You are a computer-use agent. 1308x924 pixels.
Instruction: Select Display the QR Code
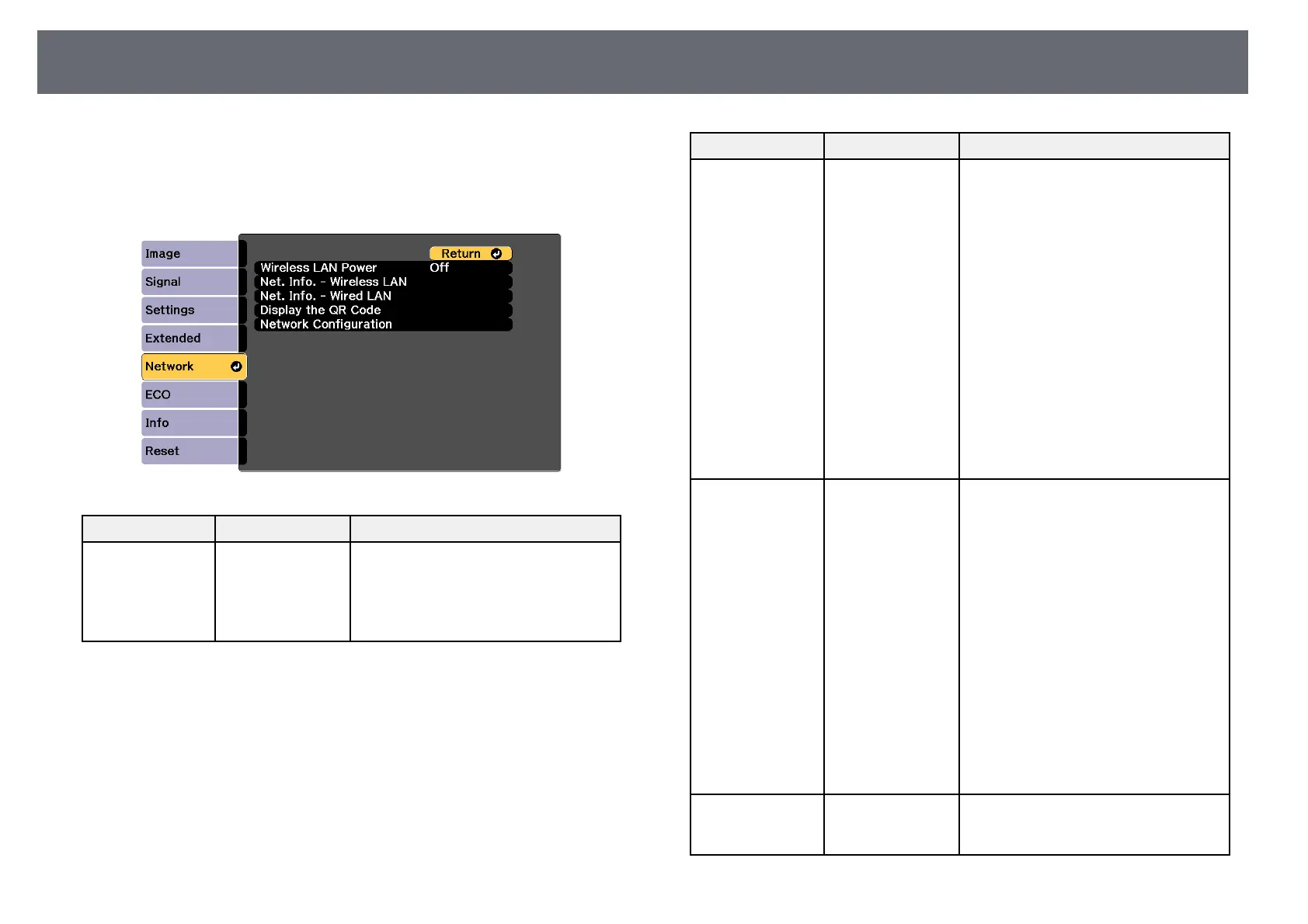383,310
